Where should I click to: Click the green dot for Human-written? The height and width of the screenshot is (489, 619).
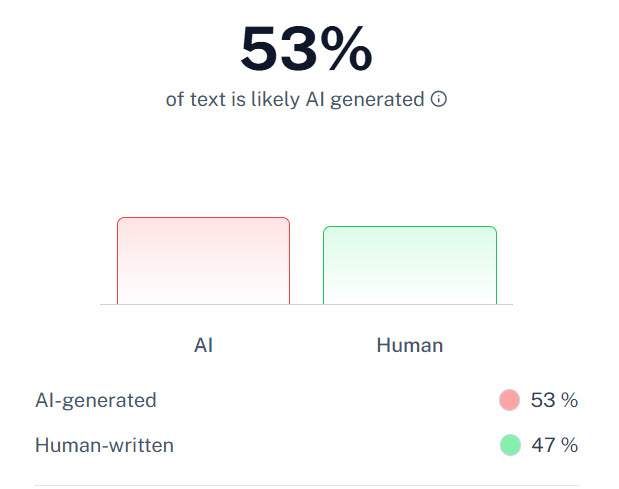tap(510, 445)
